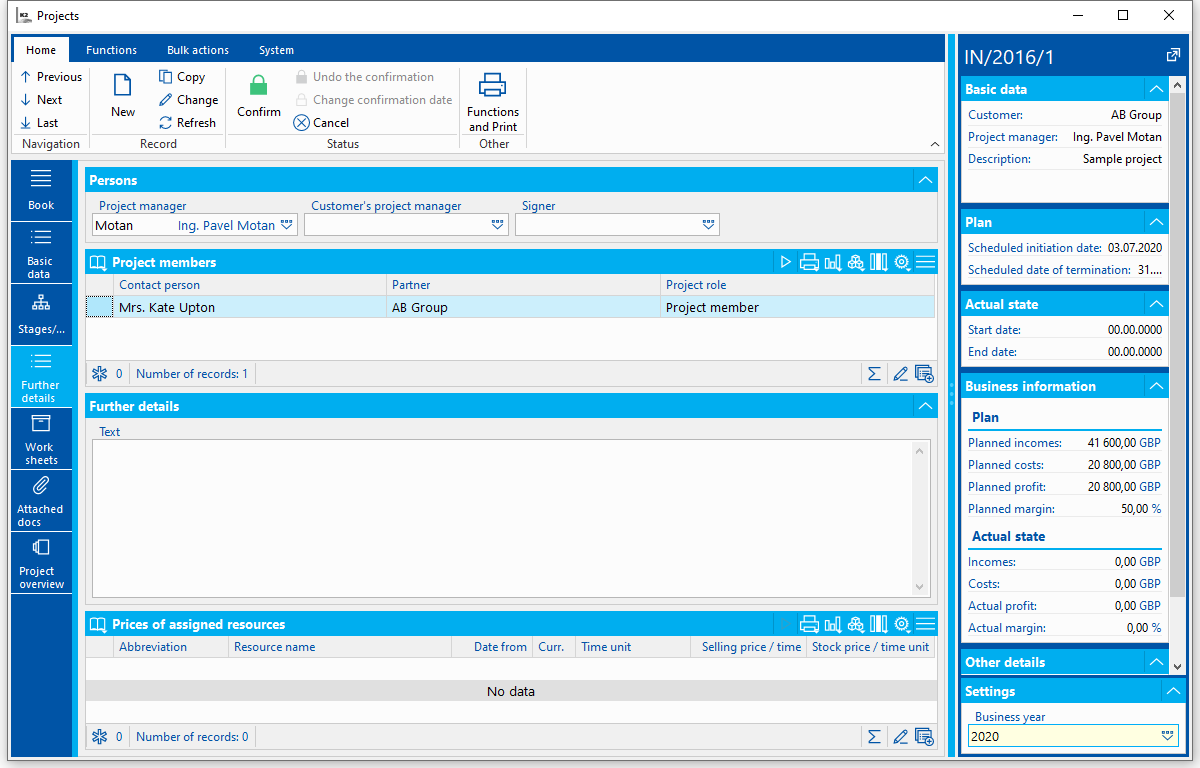
Task: Click snowflake icon under Project members table
Action: [x=99, y=374]
